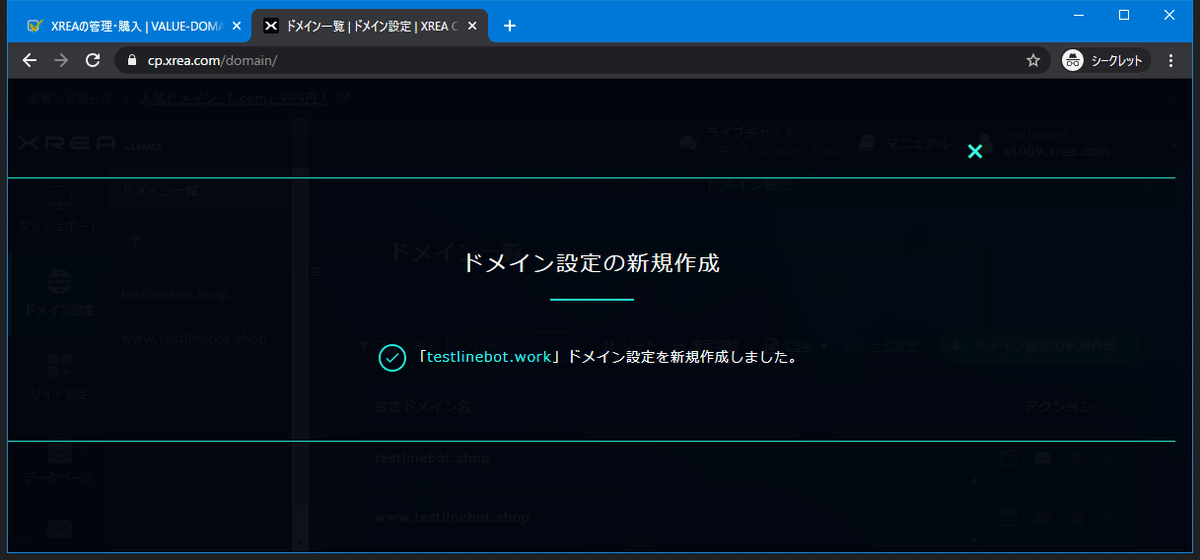
Task: Click the 設定ドメイン名 column header
Action: click(x=423, y=407)
